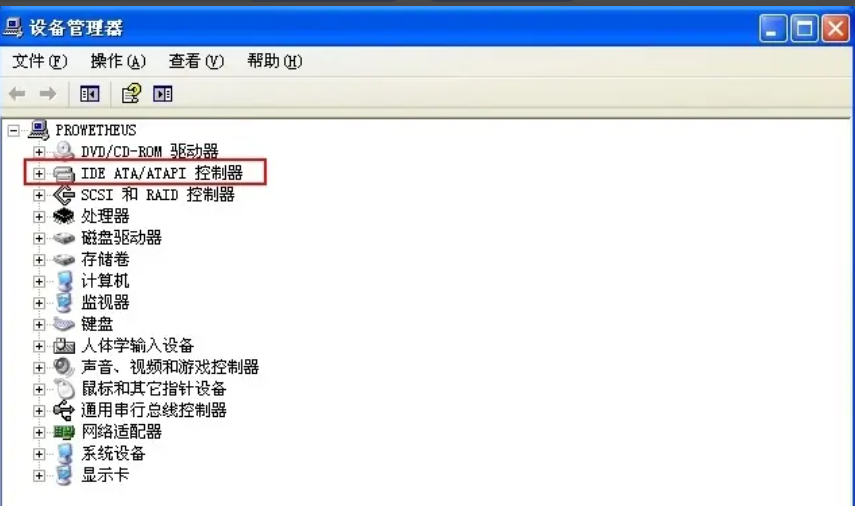Click the forward arrow toolbar icon
This screenshot has height=506, width=855.
48,94
